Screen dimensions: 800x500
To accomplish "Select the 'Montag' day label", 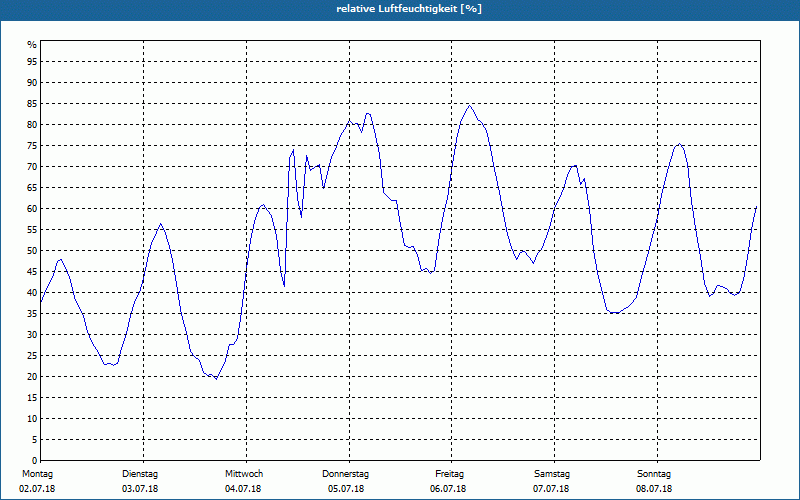I will [x=37, y=474].
